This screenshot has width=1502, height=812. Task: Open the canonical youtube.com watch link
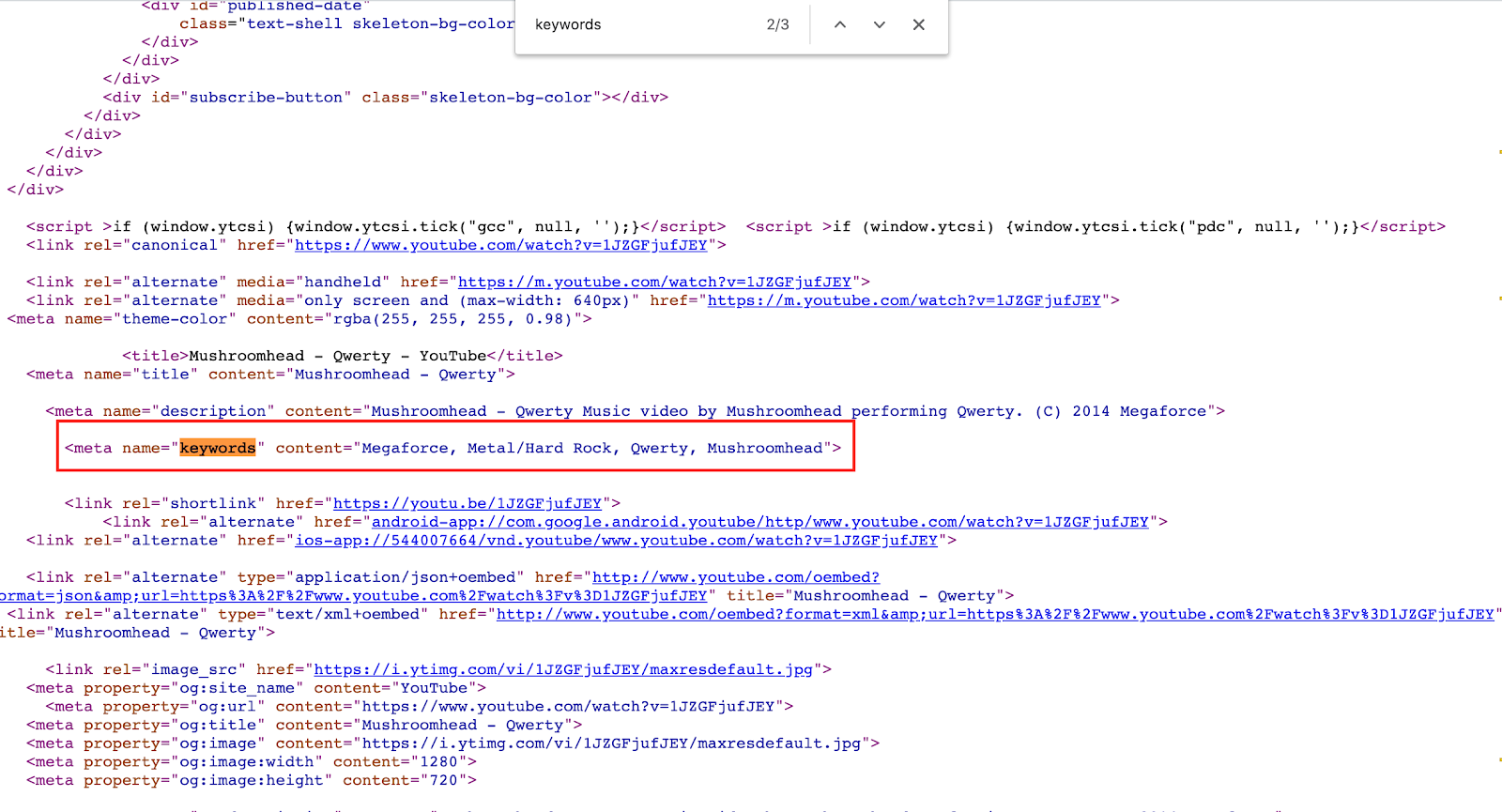[x=501, y=245]
